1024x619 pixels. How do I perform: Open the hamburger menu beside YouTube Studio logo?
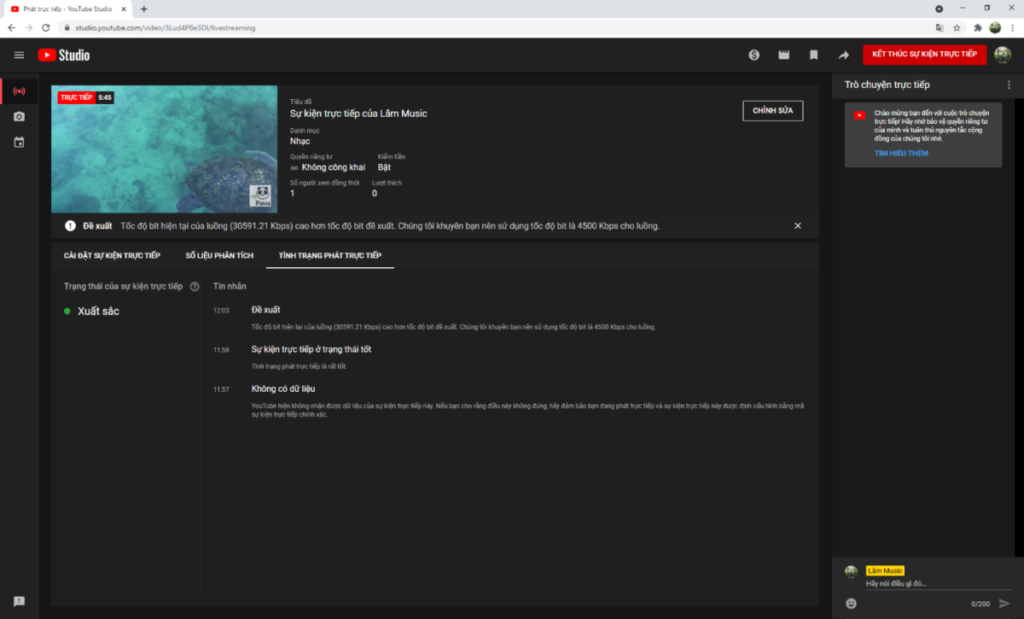coord(19,55)
